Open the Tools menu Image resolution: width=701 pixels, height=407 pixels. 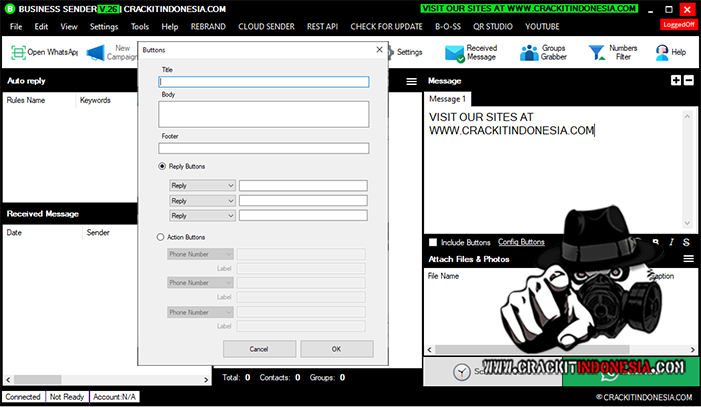140,26
